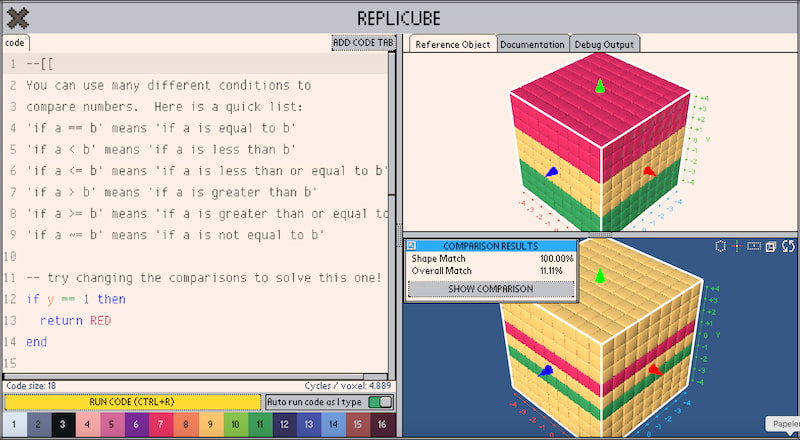This screenshot has width=800, height=440.
Task: Select color swatch 1
Action: coord(14,425)
